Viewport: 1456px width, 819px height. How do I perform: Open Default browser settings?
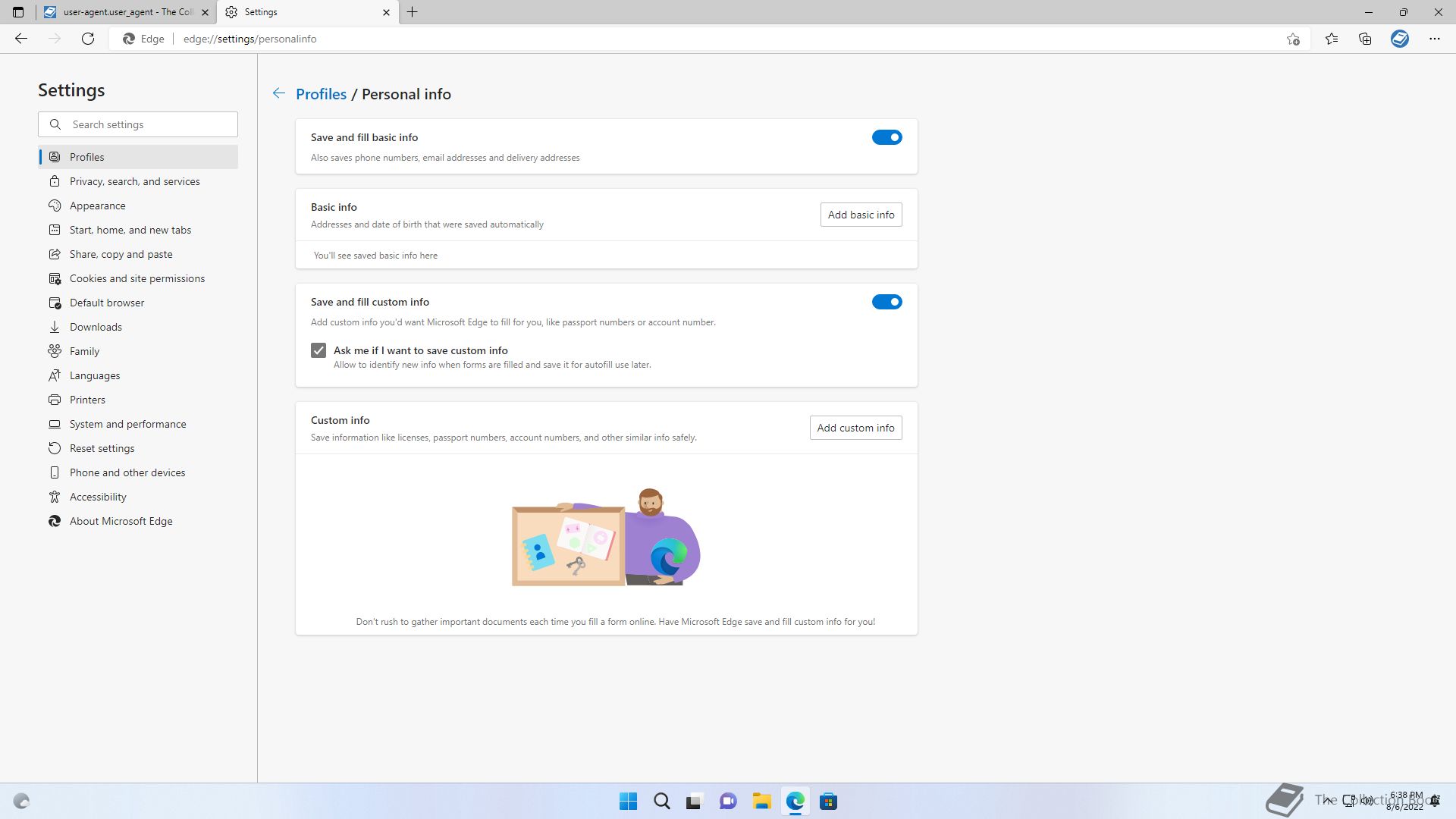click(138, 303)
